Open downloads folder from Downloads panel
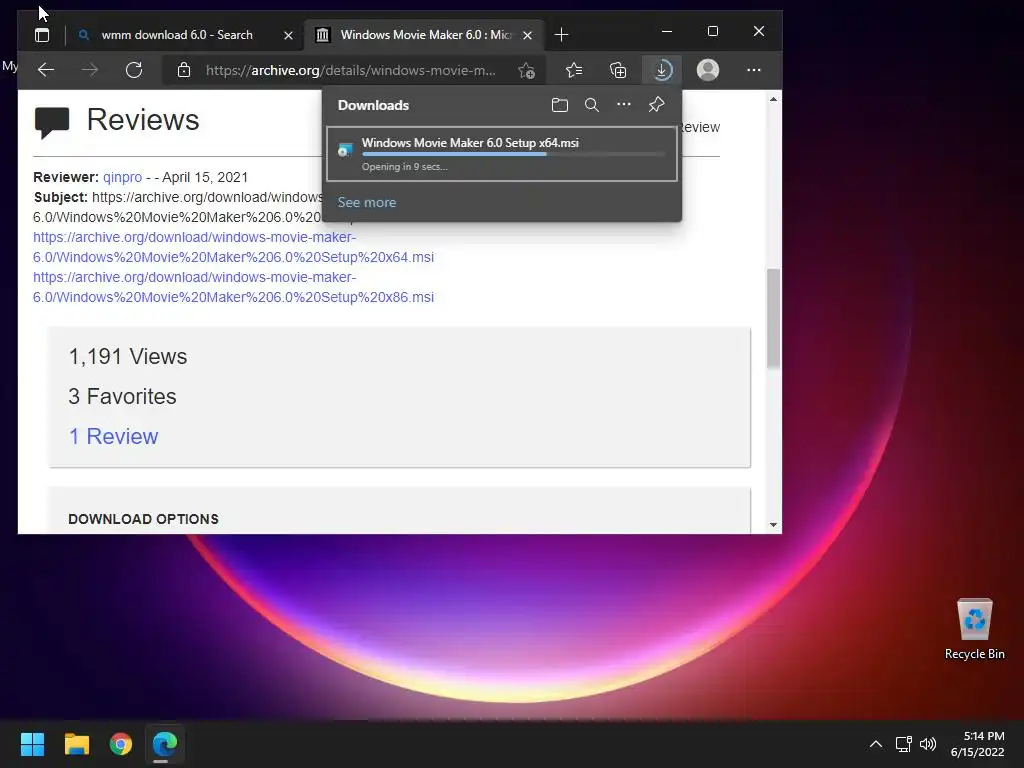 tap(560, 104)
